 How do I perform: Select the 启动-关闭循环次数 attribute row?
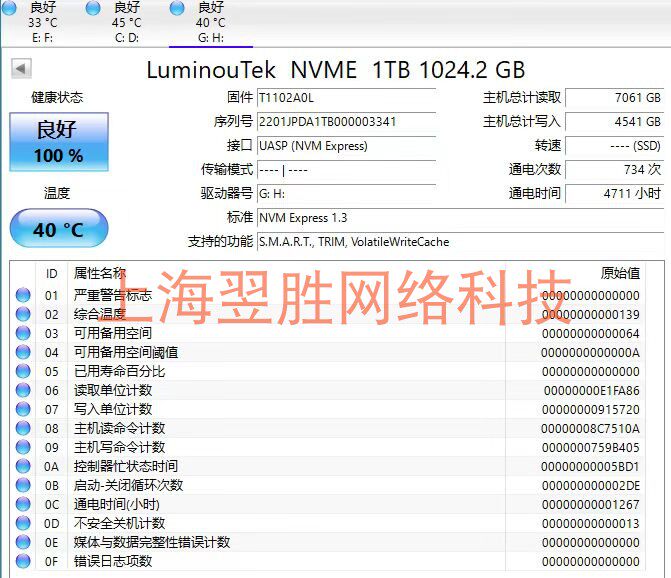point(328,485)
